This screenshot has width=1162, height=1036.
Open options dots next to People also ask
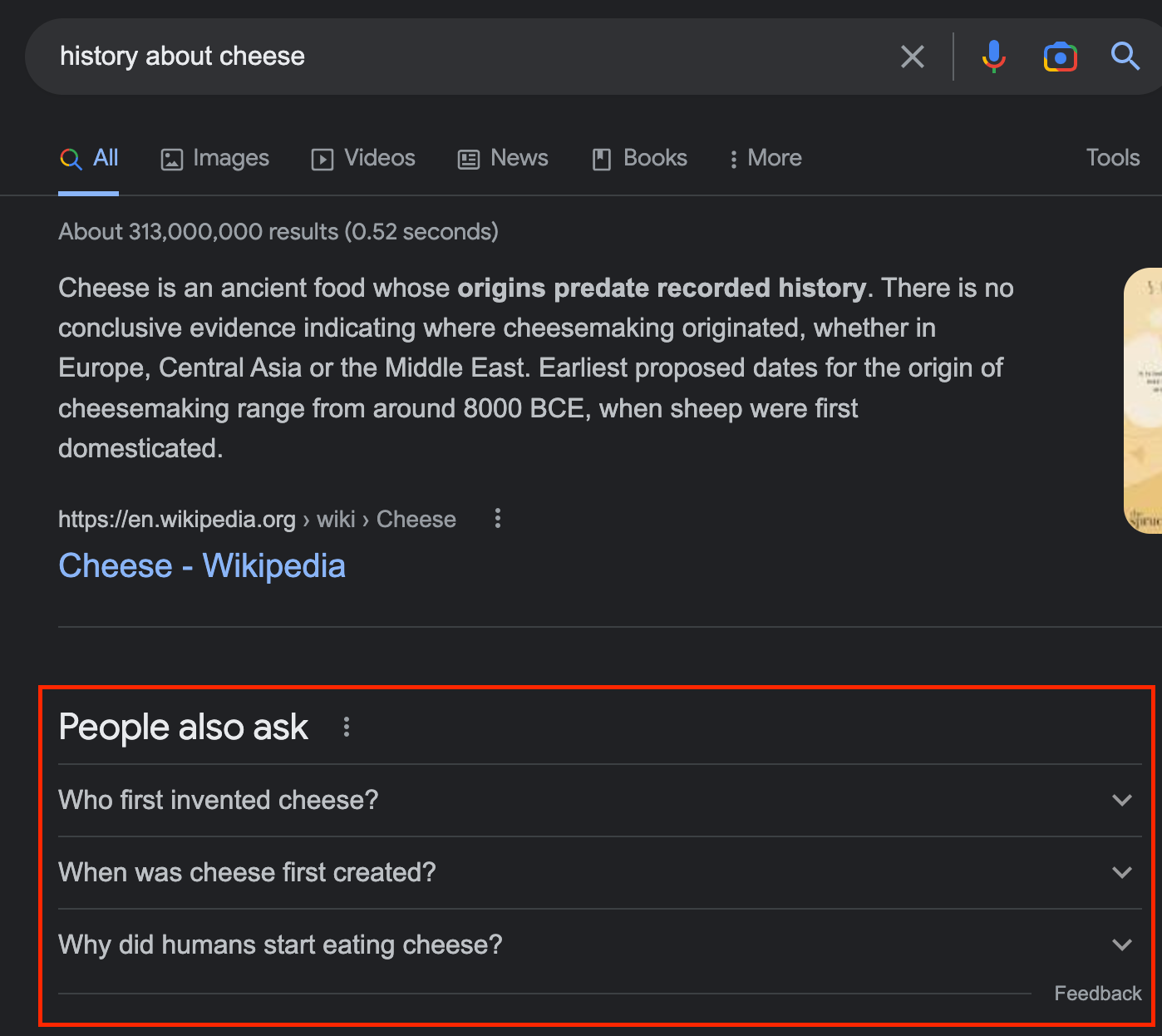(347, 728)
